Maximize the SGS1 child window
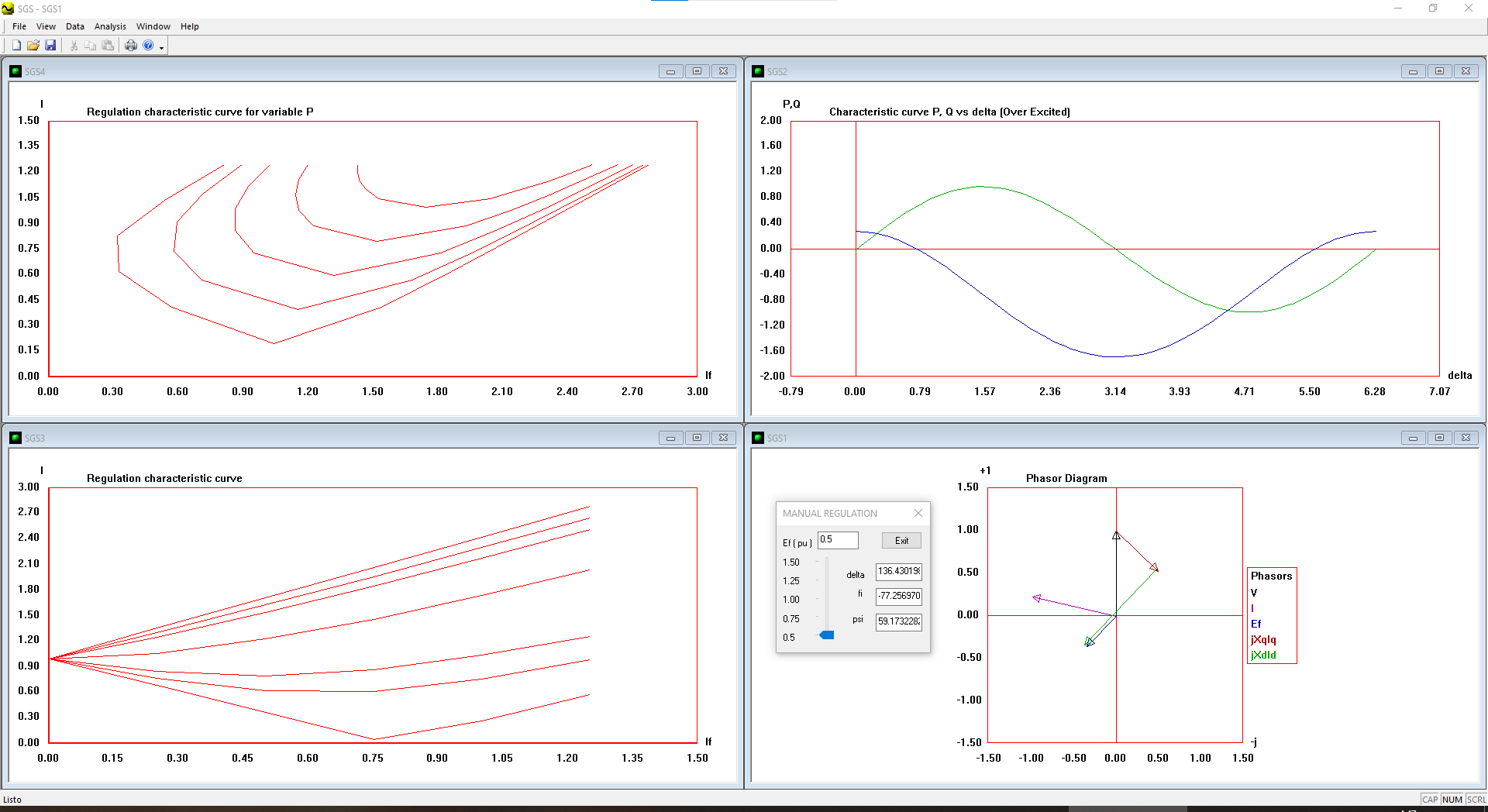 tap(1439, 438)
